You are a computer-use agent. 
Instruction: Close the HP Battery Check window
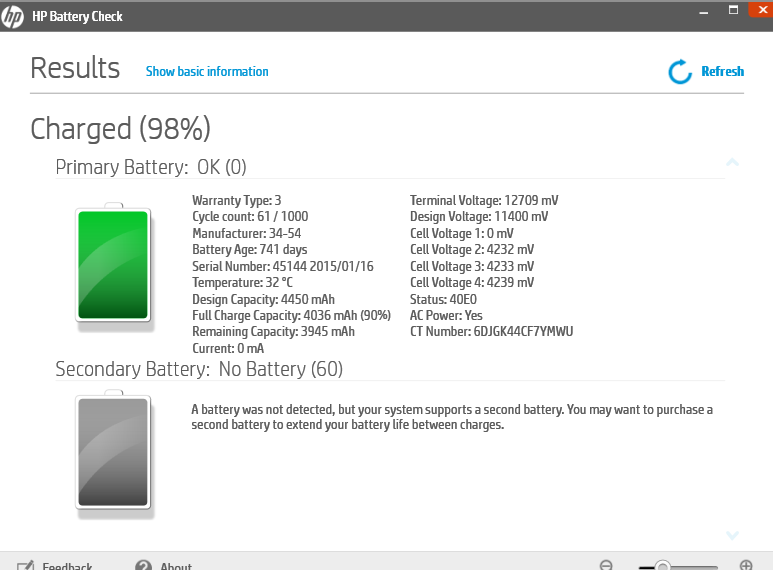point(761,10)
